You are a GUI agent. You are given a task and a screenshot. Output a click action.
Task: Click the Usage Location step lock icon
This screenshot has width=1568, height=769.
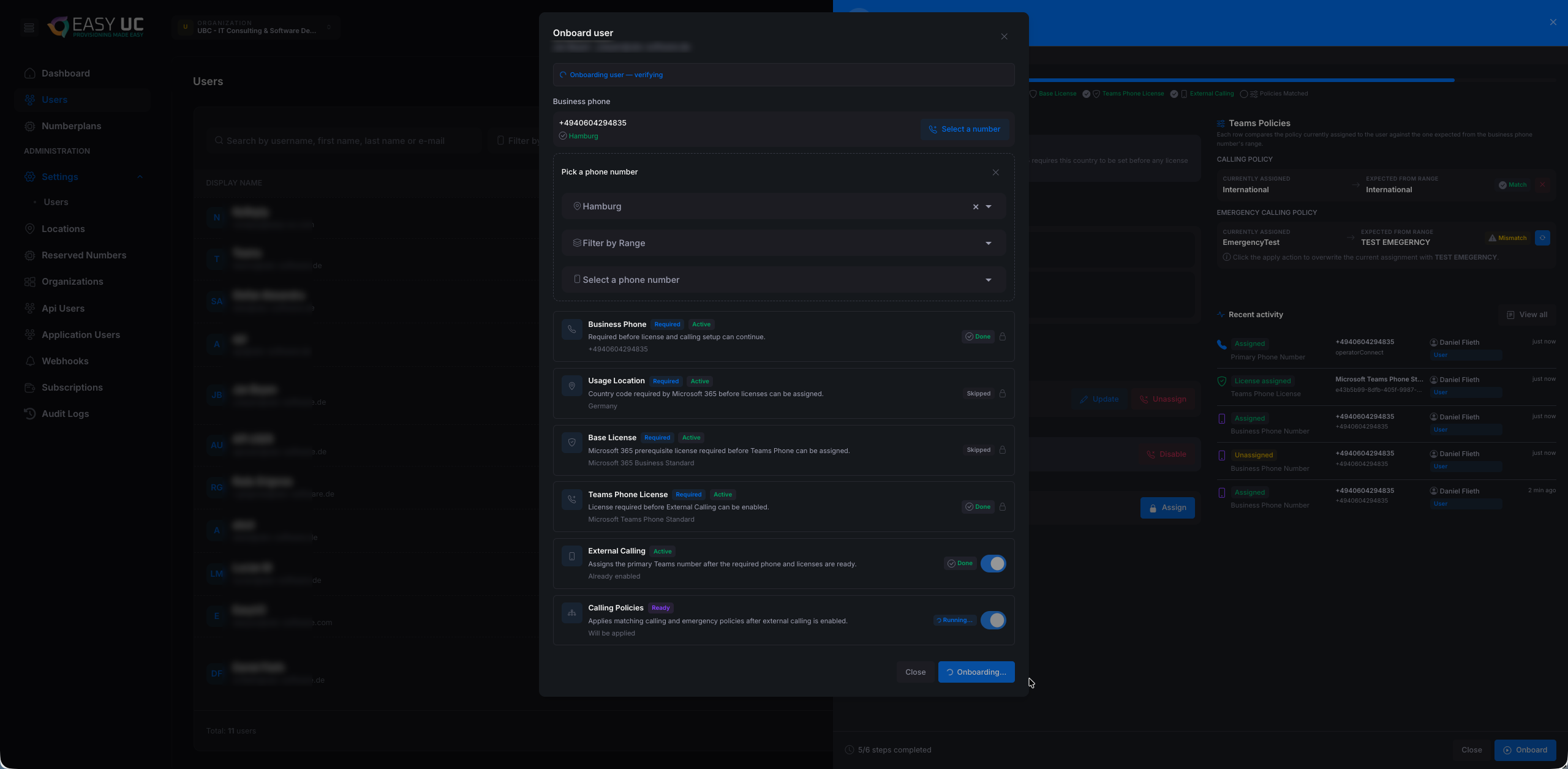[1003, 394]
